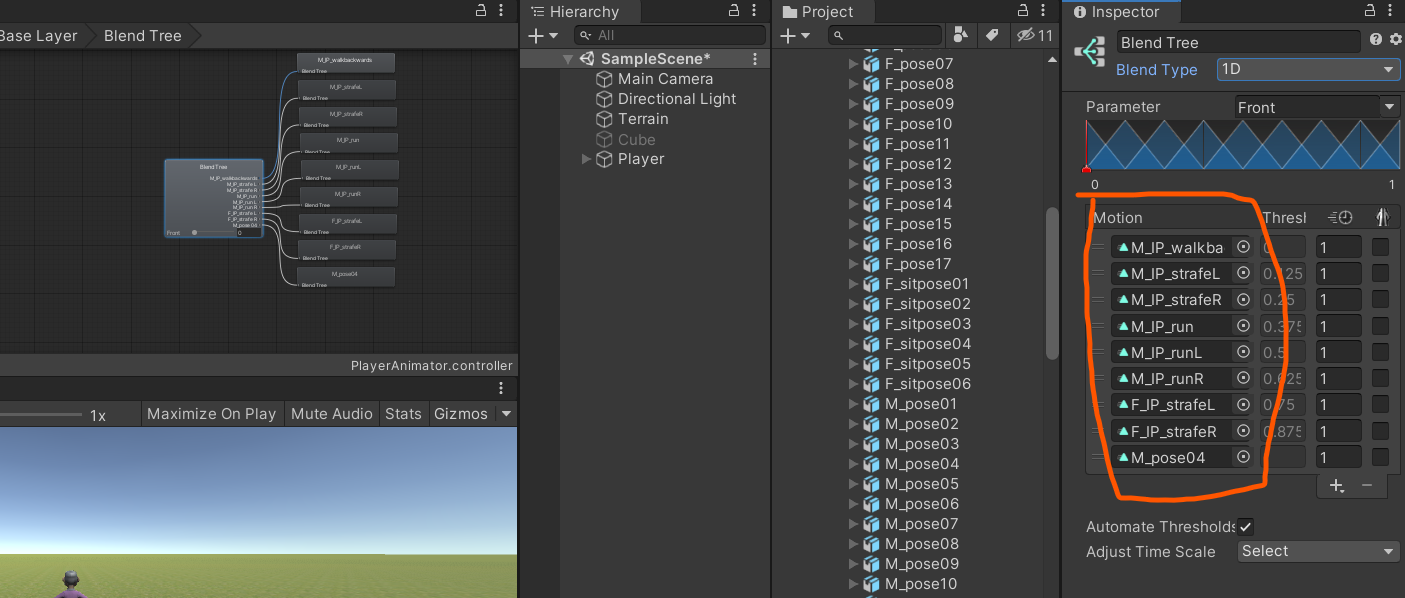The image size is (1405, 598).
Task: Enable mirror for M_IP_strafeL motion
Action: pos(1380,273)
